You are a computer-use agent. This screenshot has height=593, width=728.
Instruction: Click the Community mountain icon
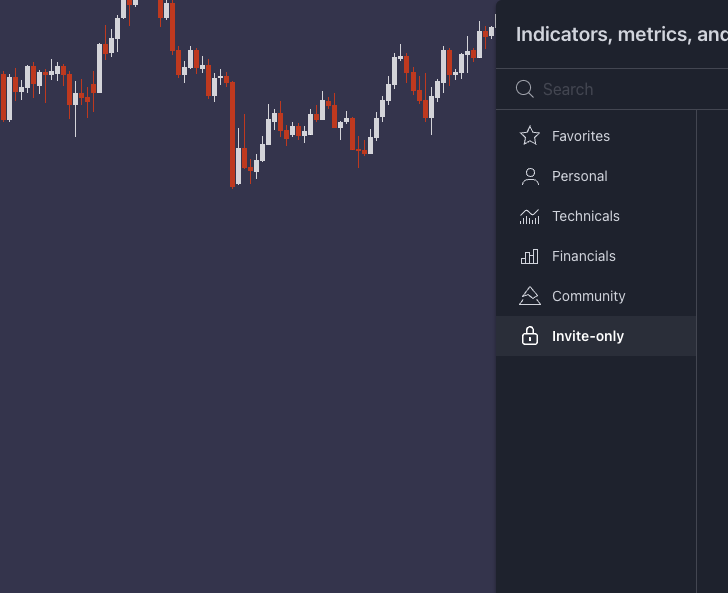530,296
